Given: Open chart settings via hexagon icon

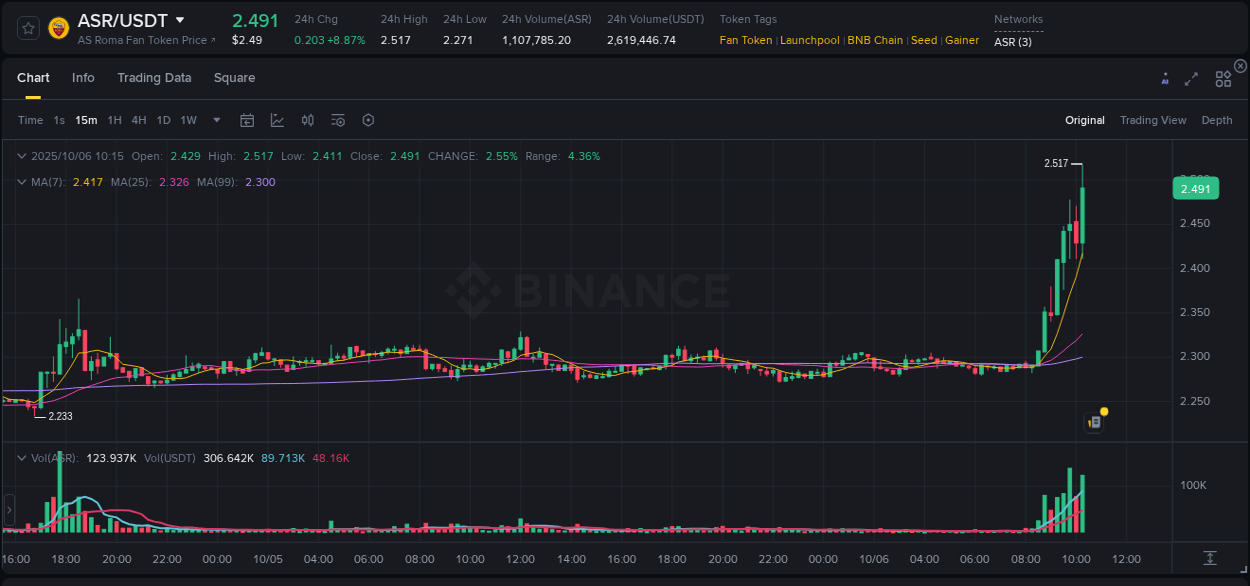Looking at the screenshot, I should 368,120.
